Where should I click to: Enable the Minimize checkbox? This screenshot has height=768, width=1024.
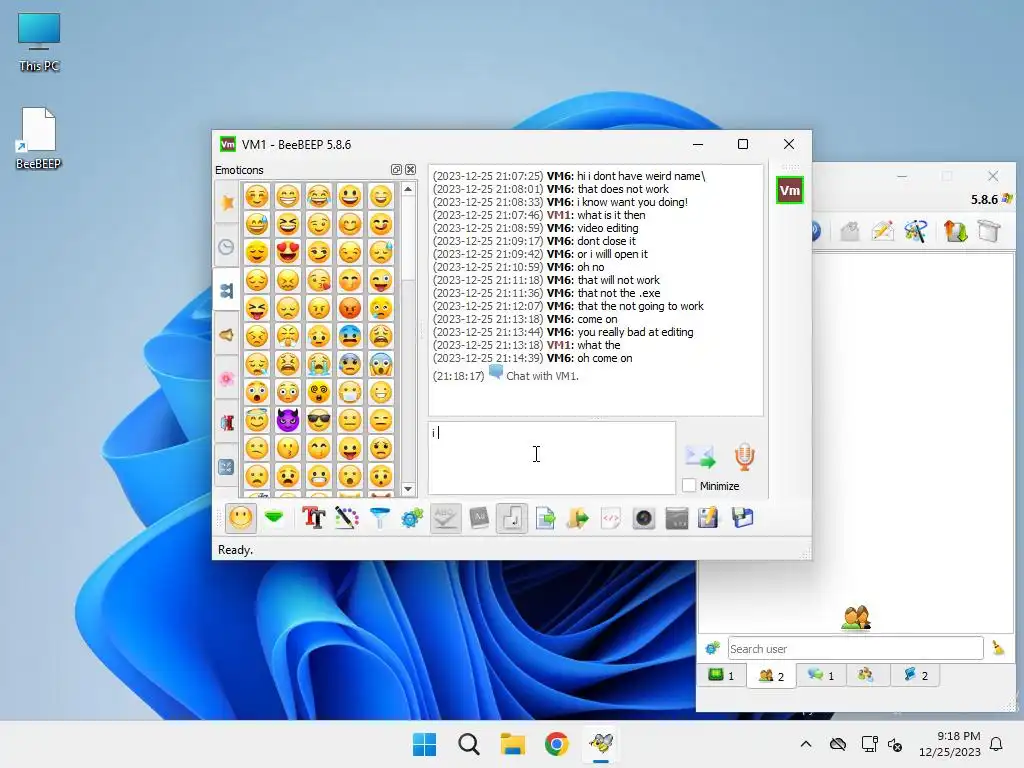point(689,486)
